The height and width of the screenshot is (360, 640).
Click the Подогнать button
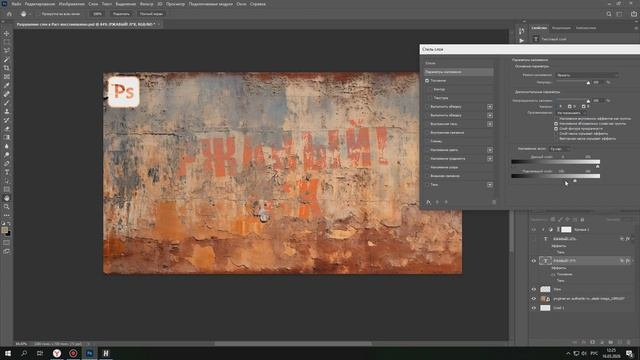pos(121,14)
